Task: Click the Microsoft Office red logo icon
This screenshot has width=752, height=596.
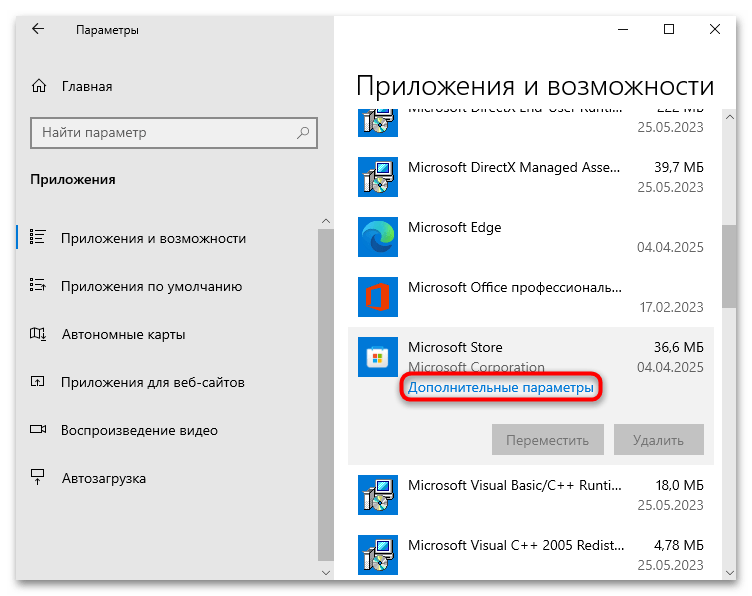Action: coord(378,297)
